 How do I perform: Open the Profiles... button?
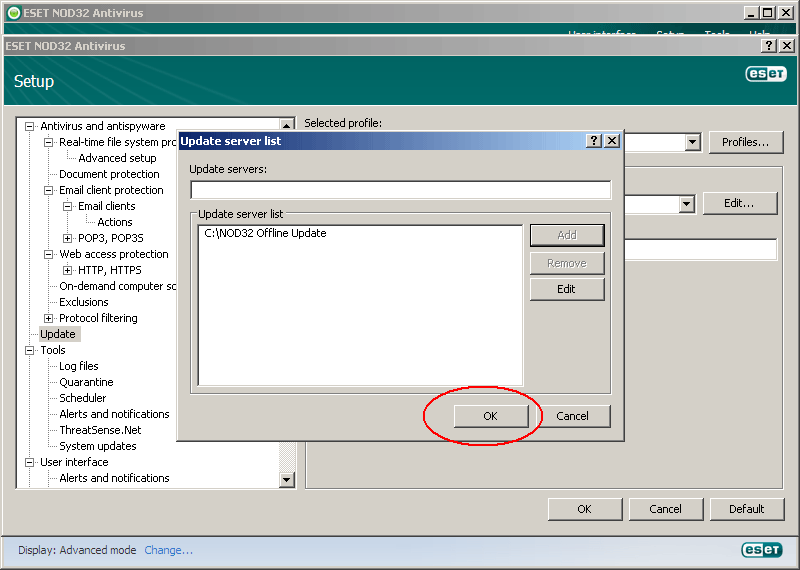(746, 142)
